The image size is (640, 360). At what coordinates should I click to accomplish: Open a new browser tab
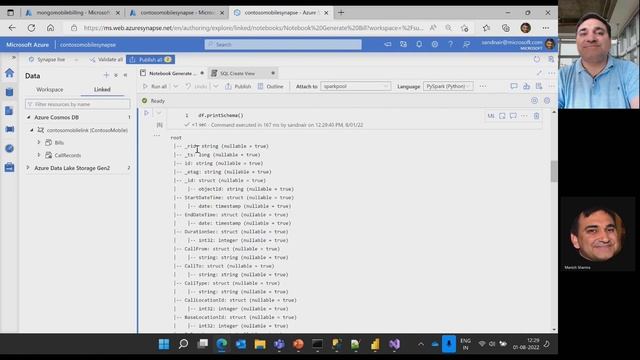point(341,13)
